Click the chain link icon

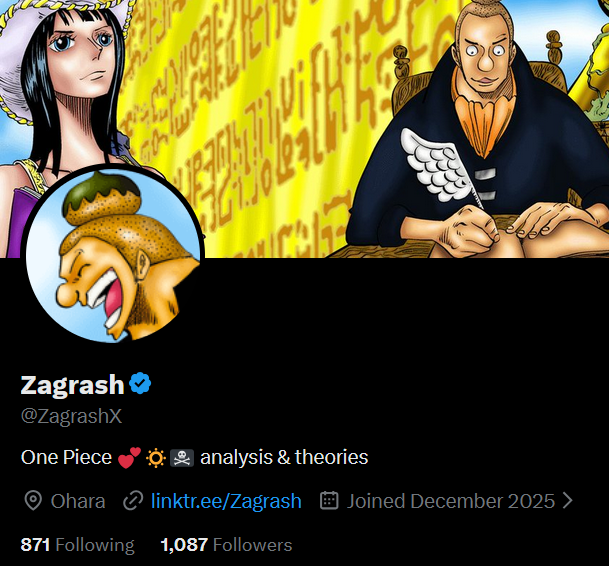click(133, 501)
